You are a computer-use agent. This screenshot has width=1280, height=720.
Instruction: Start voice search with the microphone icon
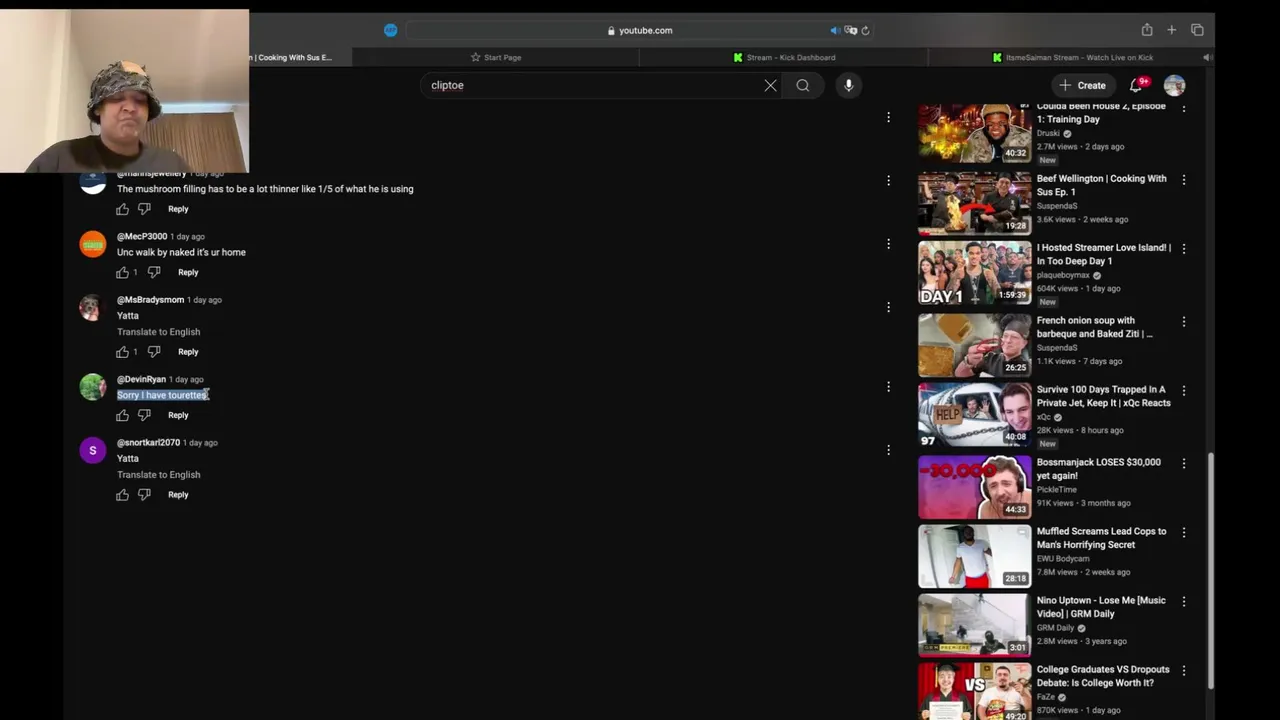[848, 85]
